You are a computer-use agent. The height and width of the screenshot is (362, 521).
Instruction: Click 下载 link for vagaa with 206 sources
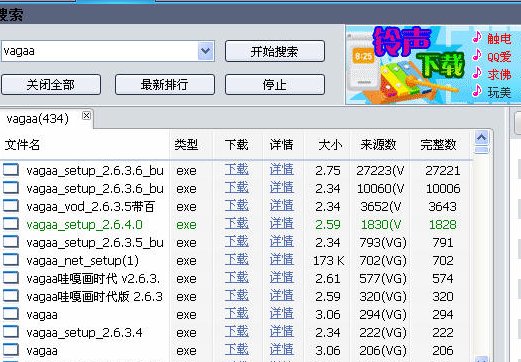tap(236, 350)
